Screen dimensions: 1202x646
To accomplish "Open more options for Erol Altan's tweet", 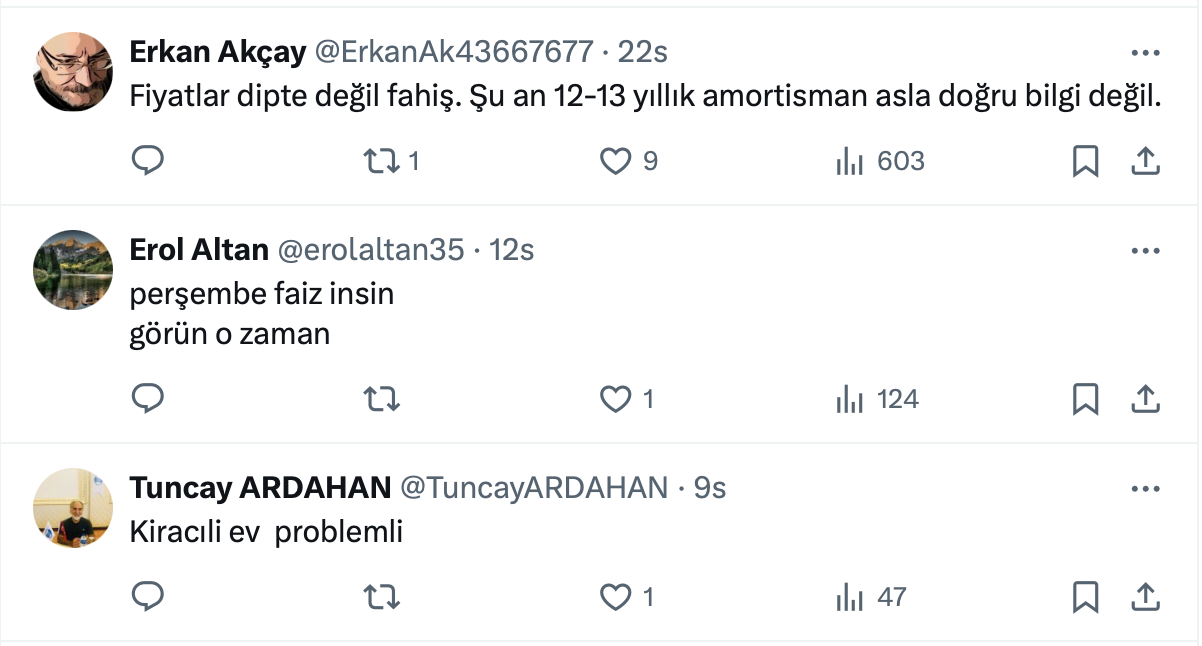I will (x=1144, y=251).
